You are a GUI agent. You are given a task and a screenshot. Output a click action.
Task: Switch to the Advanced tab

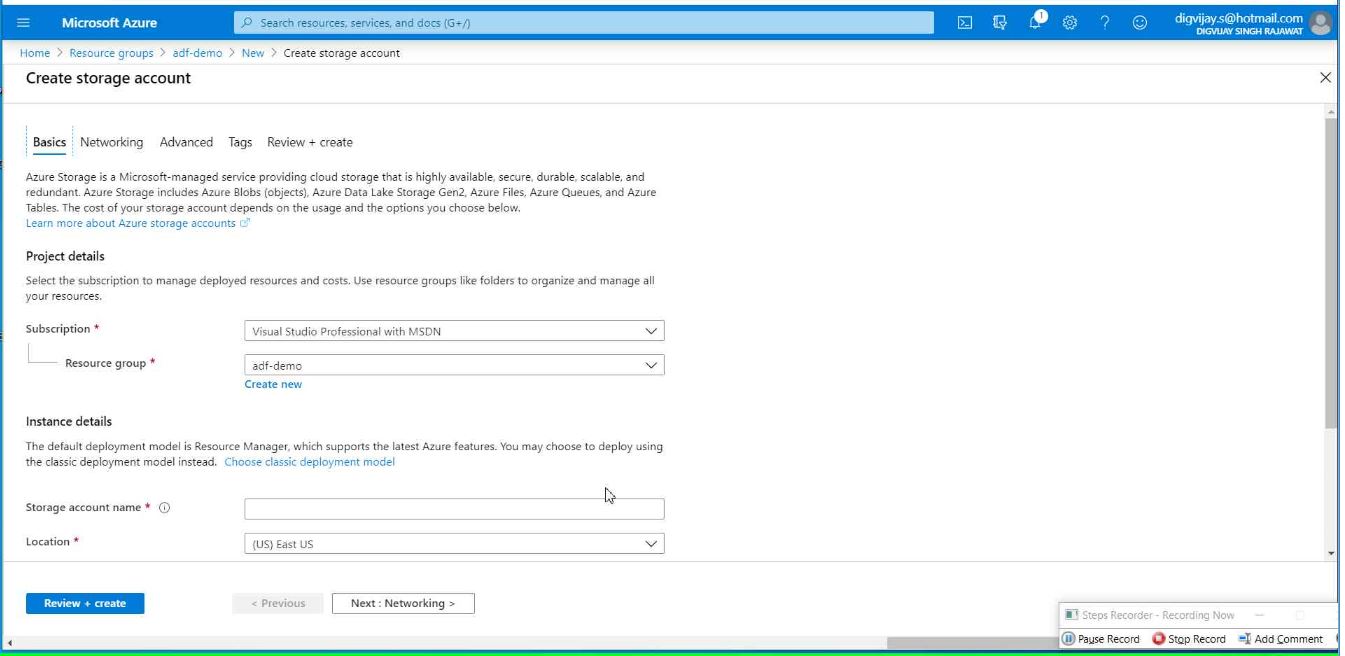(x=186, y=142)
